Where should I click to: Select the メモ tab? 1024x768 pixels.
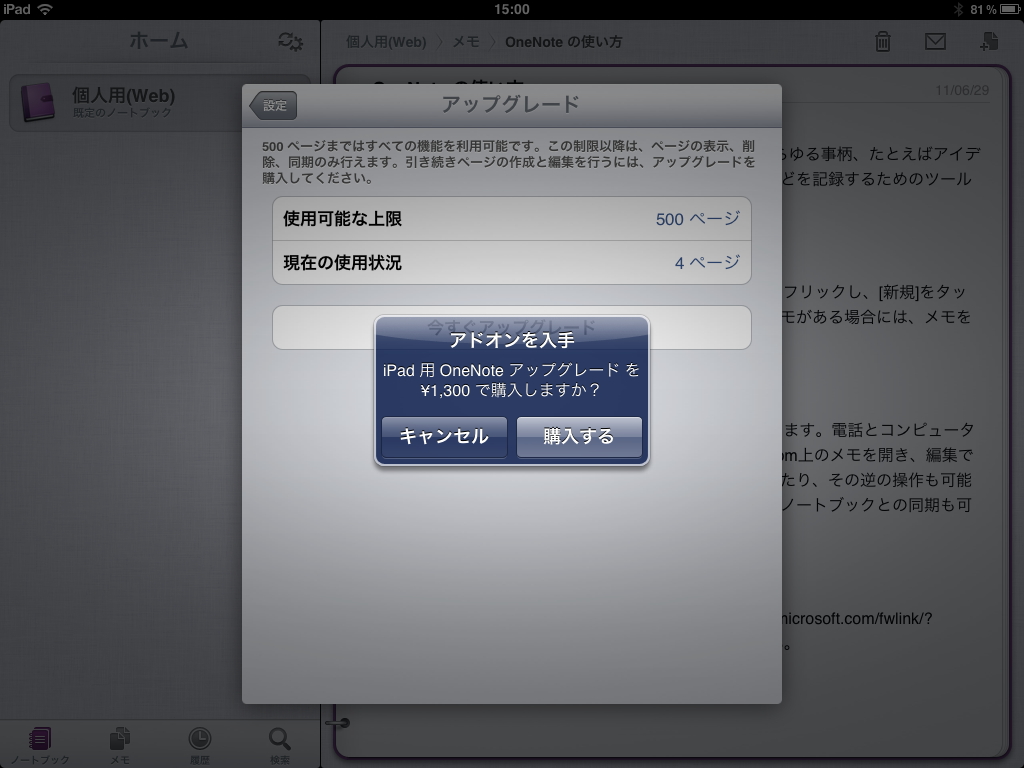tap(120, 745)
